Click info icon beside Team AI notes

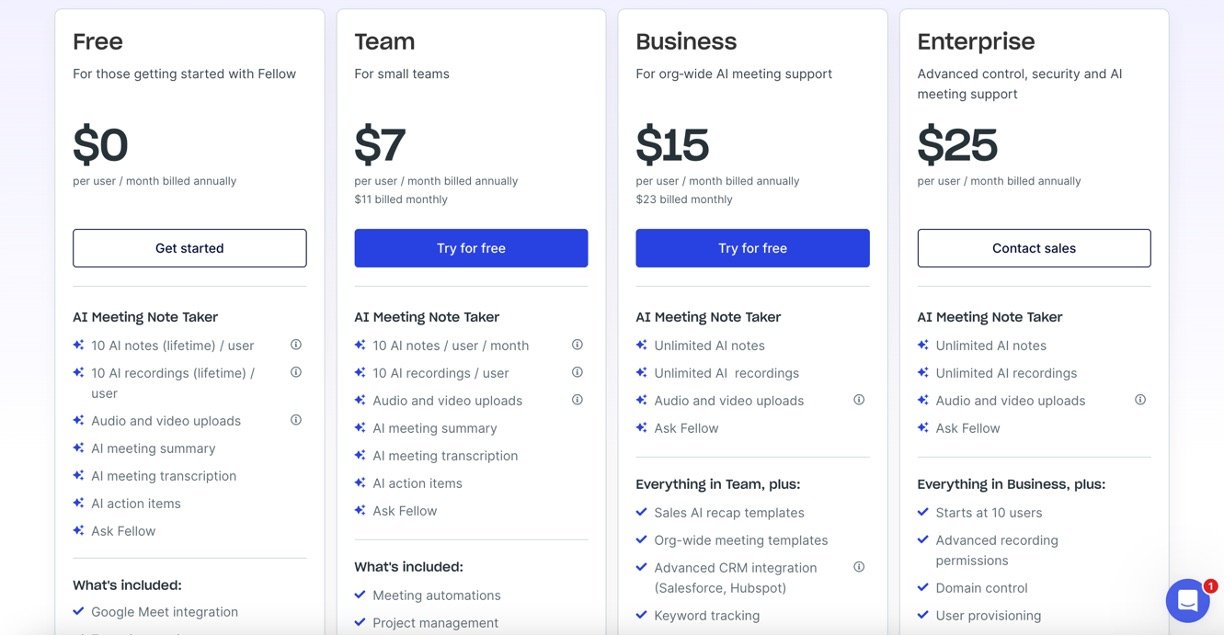(577, 345)
